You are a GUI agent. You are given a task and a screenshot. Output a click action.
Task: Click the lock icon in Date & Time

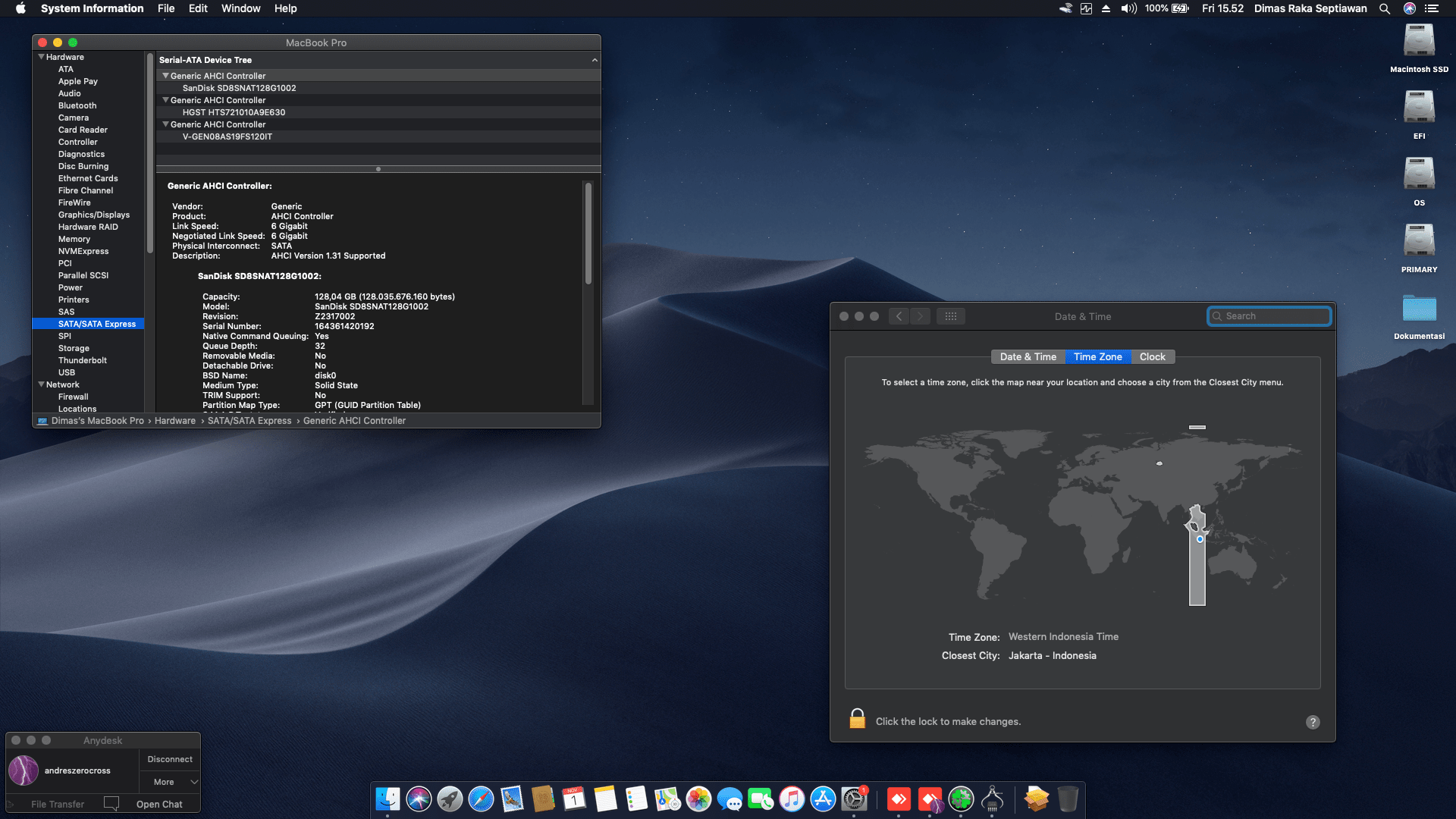(857, 717)
